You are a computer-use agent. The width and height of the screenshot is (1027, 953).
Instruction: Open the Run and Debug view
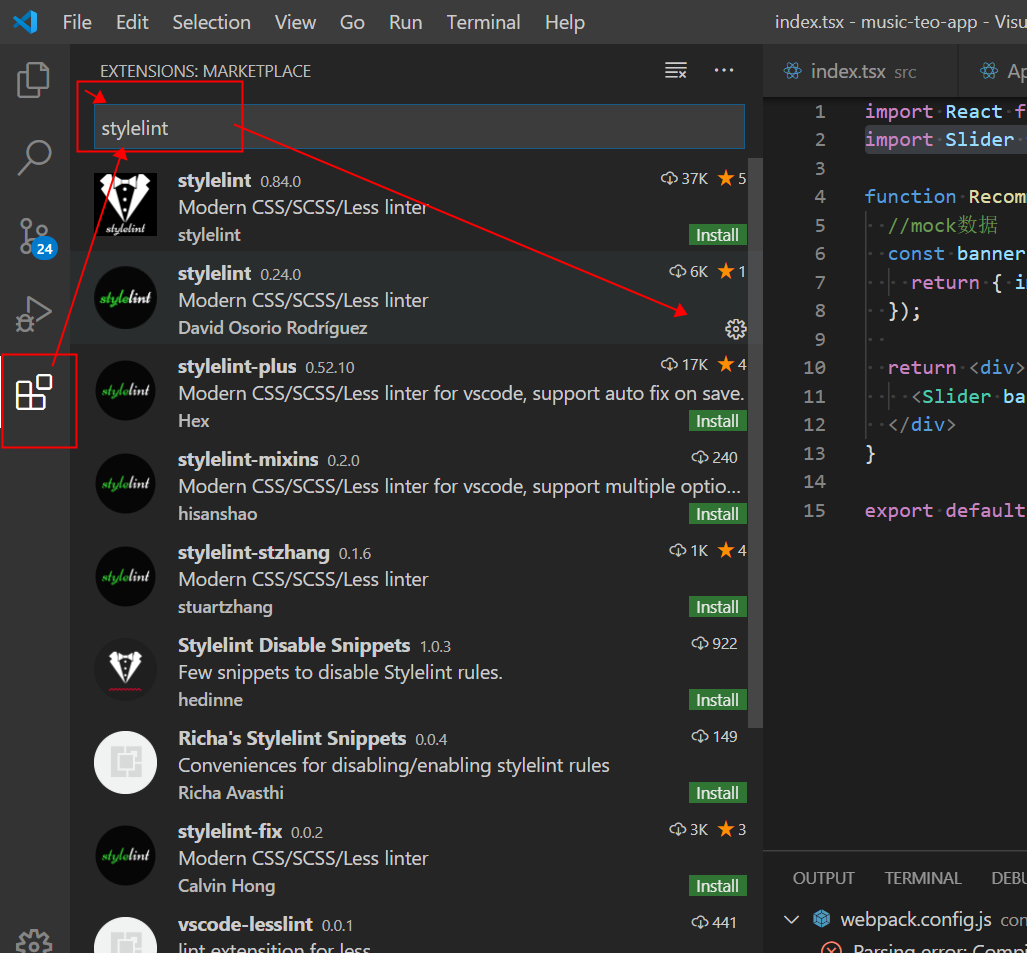(33, 314)
